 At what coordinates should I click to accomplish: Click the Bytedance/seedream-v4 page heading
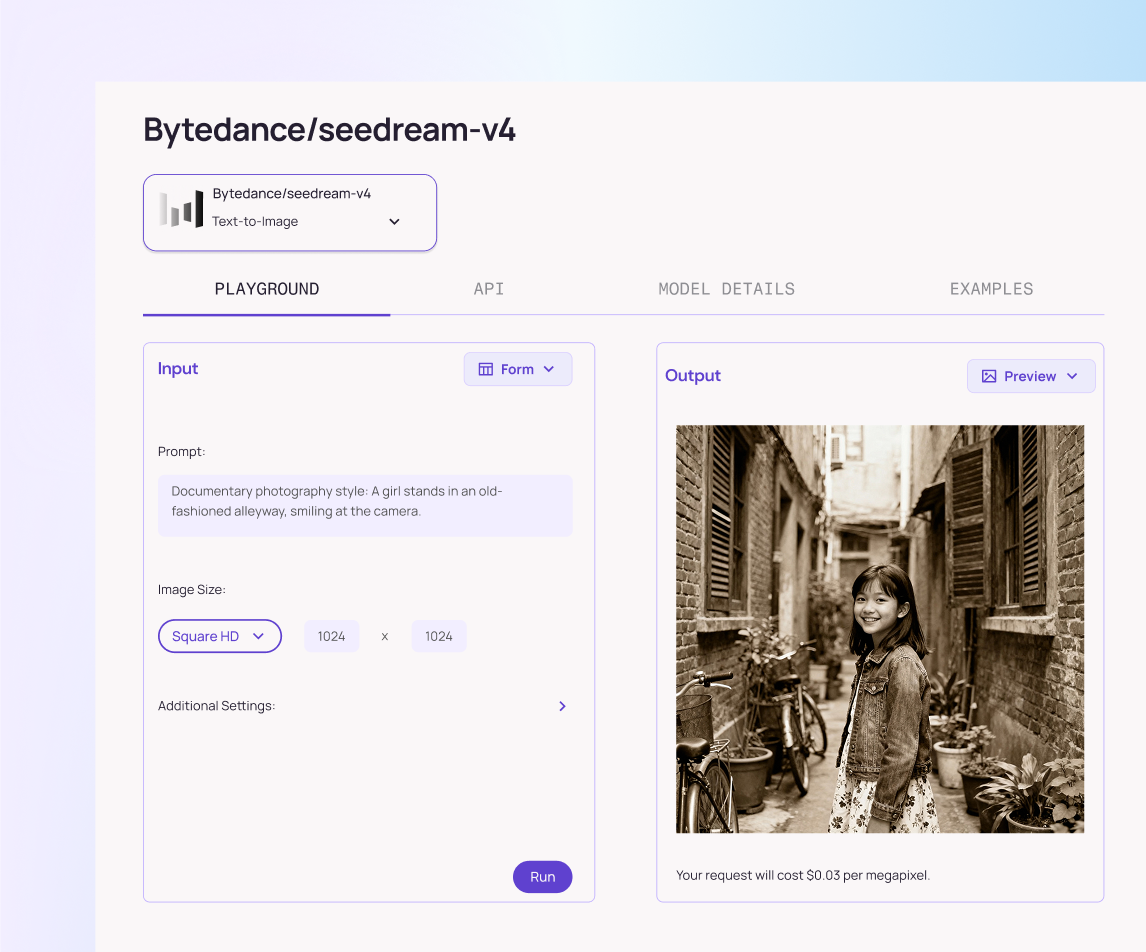coord(329,130)
